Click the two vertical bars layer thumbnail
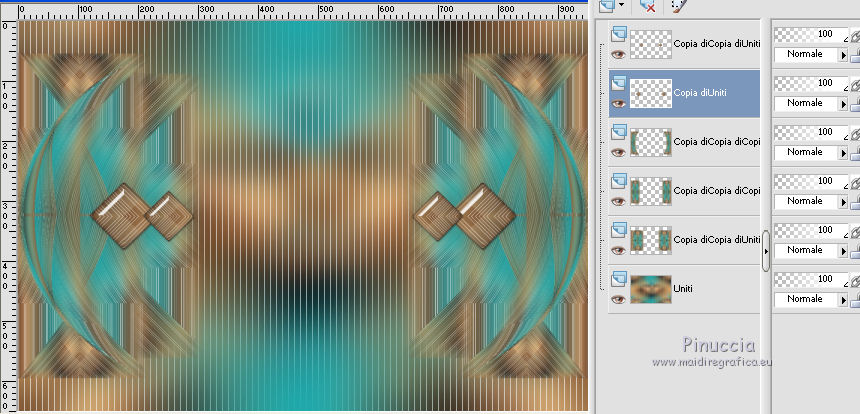The height and width of the screenshot is (414, 860). [x=651, y=191]
